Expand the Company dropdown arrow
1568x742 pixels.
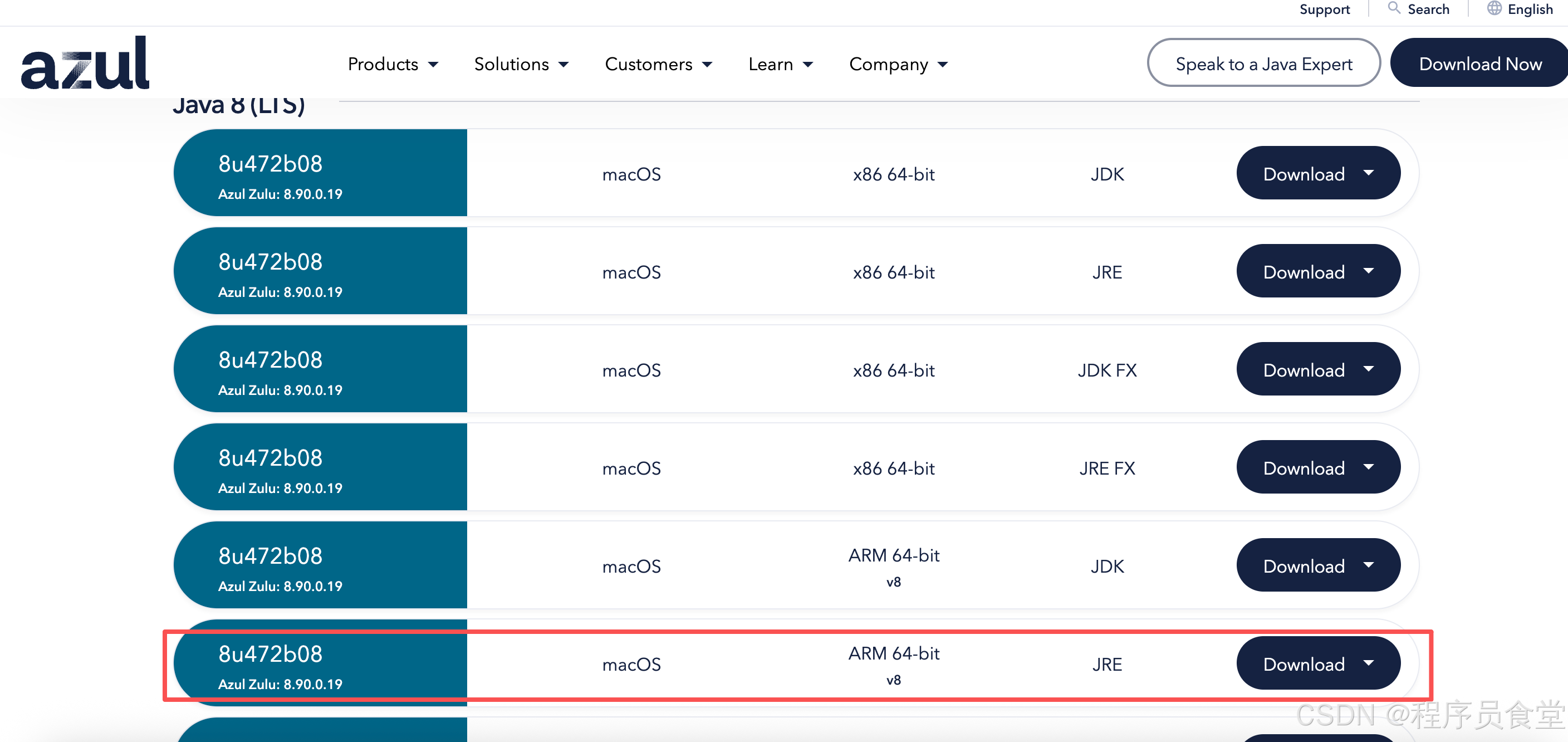943,65
